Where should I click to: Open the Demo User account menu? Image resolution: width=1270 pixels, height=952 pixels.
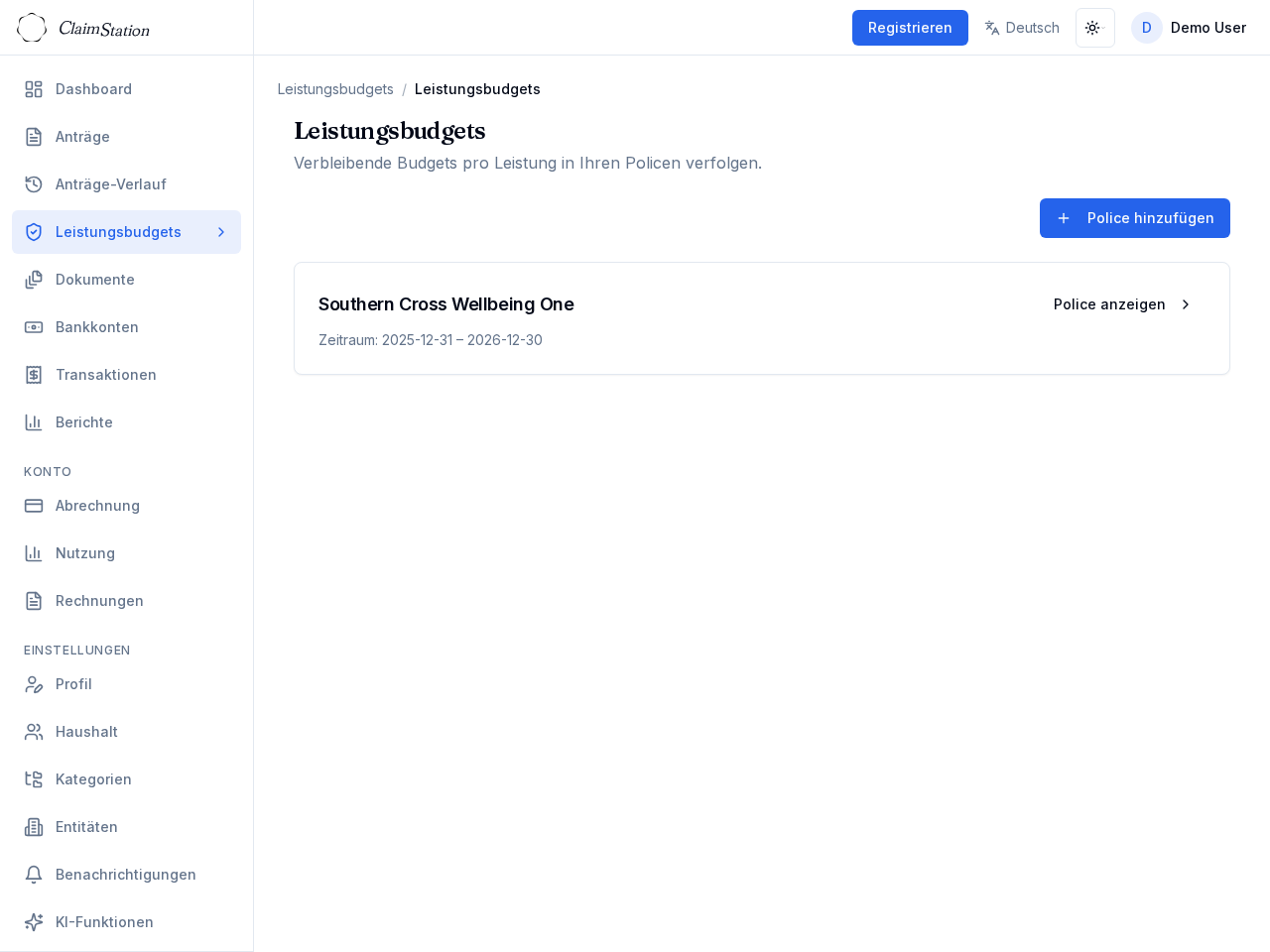pyautogui.click(x=1189, y=28)
